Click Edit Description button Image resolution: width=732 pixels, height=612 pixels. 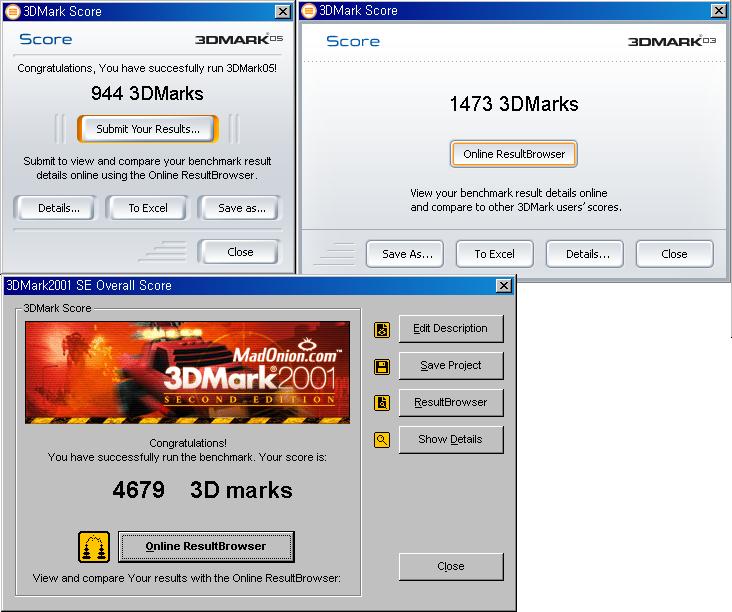click(451, 329)
